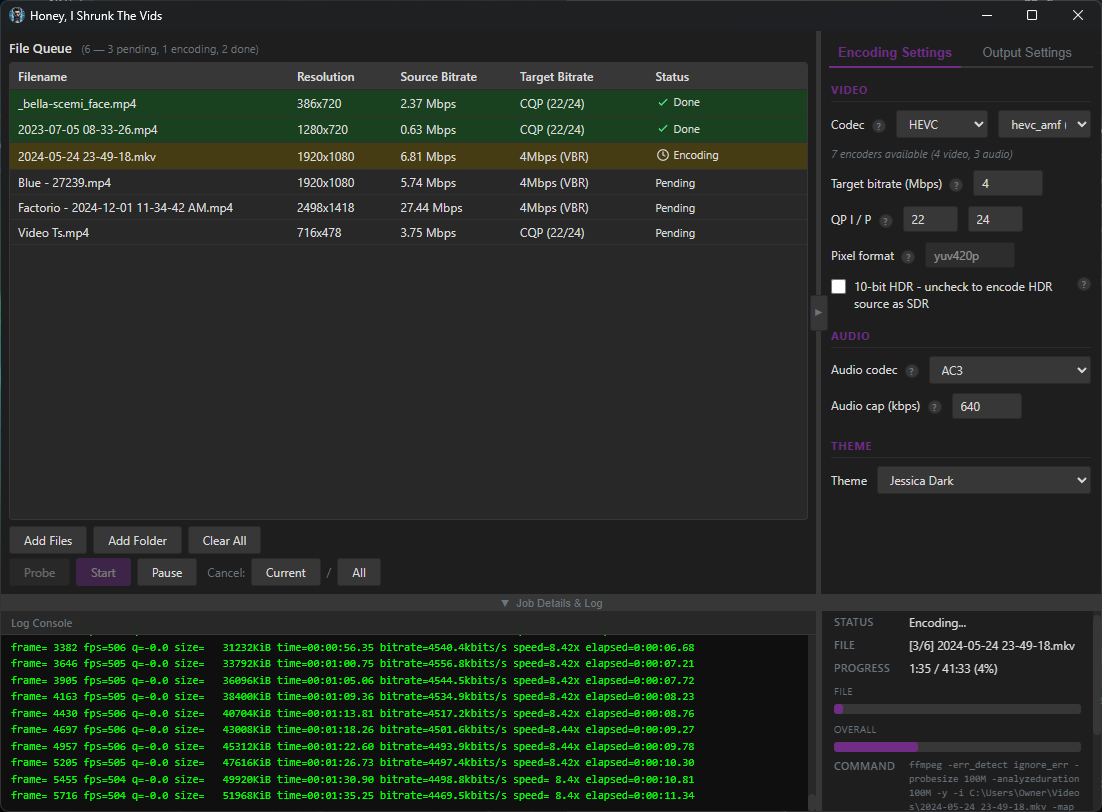Click the Audio cap (kbps) help icon

tap(934, 407)
